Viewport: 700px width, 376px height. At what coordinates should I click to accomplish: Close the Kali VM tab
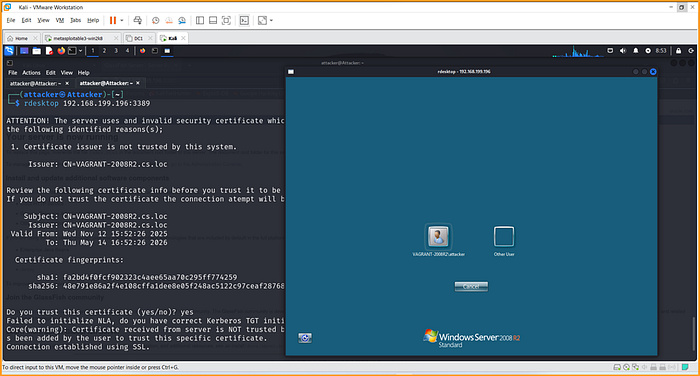183,38
